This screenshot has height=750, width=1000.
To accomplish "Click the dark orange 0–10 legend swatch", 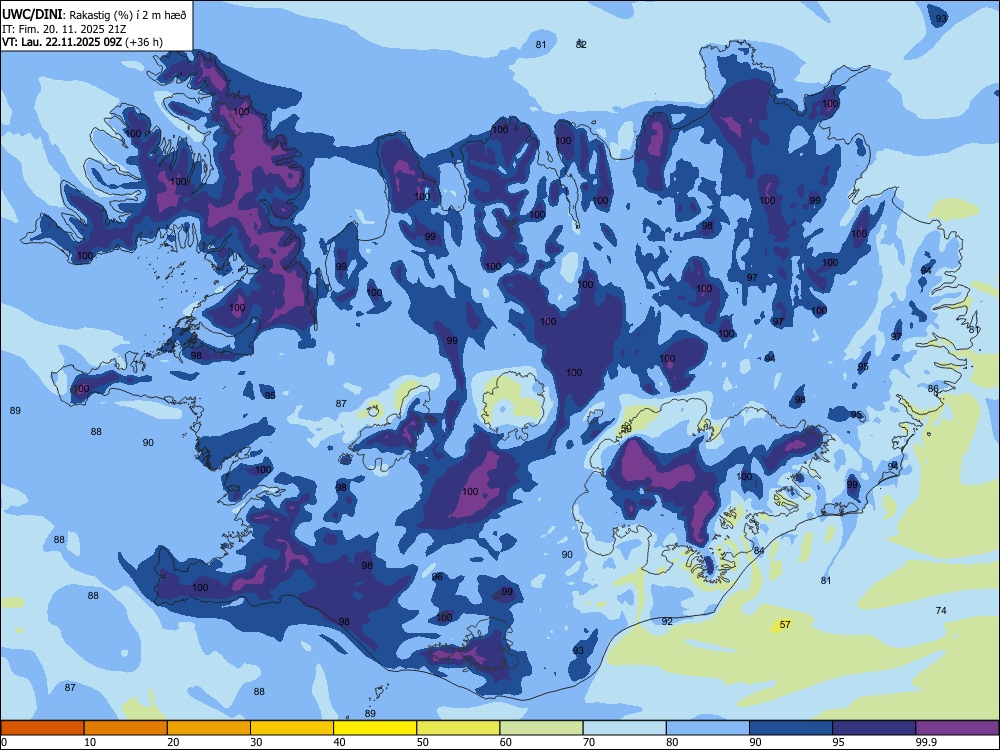I will 42,728.
